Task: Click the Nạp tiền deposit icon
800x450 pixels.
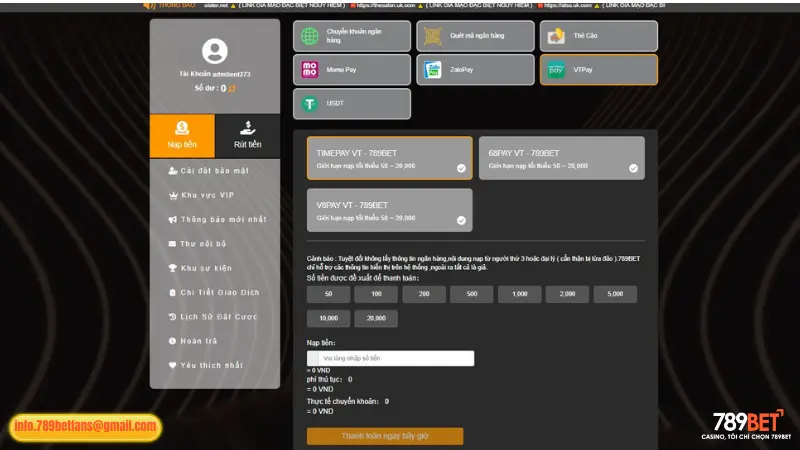Action: [182, 128]
